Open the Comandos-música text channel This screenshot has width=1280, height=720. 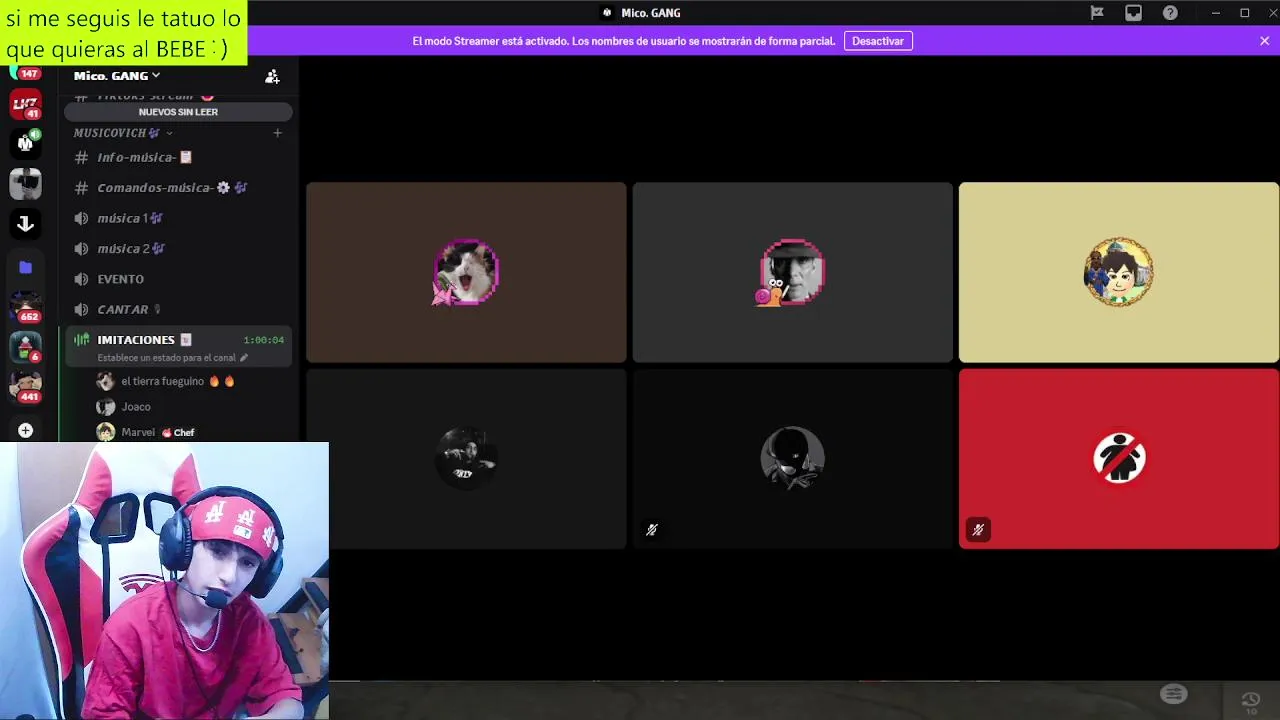(178, 188)
